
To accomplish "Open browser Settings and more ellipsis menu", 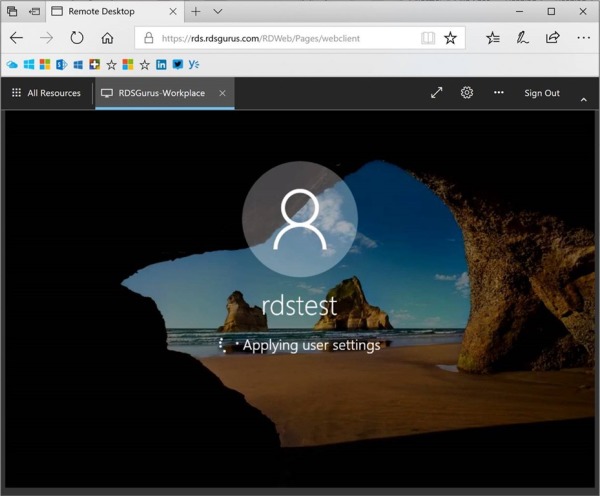I will tap(583, 38).
